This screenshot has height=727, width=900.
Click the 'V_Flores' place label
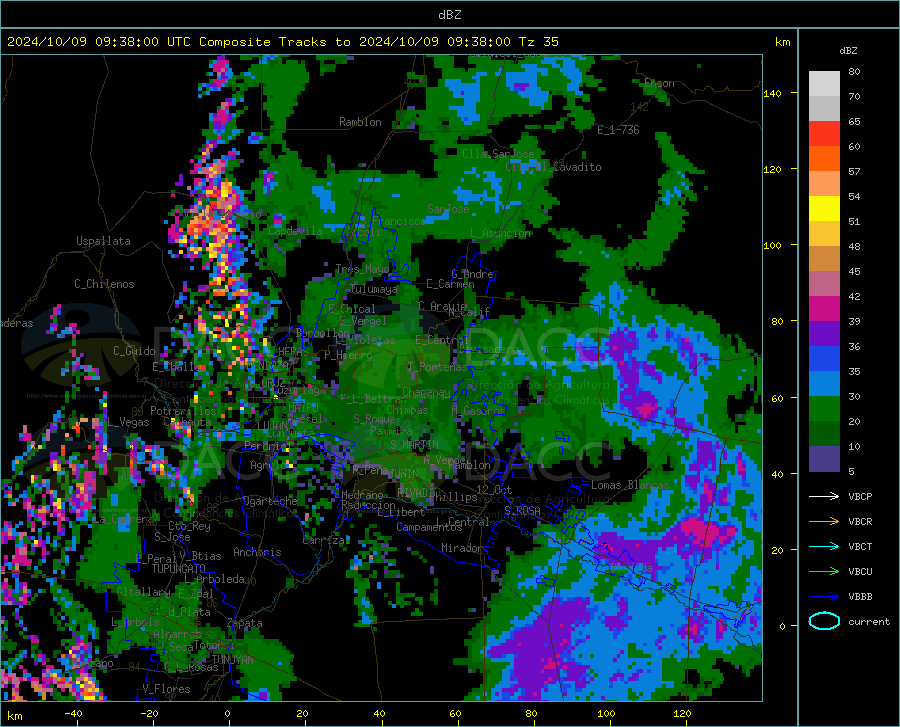click(166, 689)
